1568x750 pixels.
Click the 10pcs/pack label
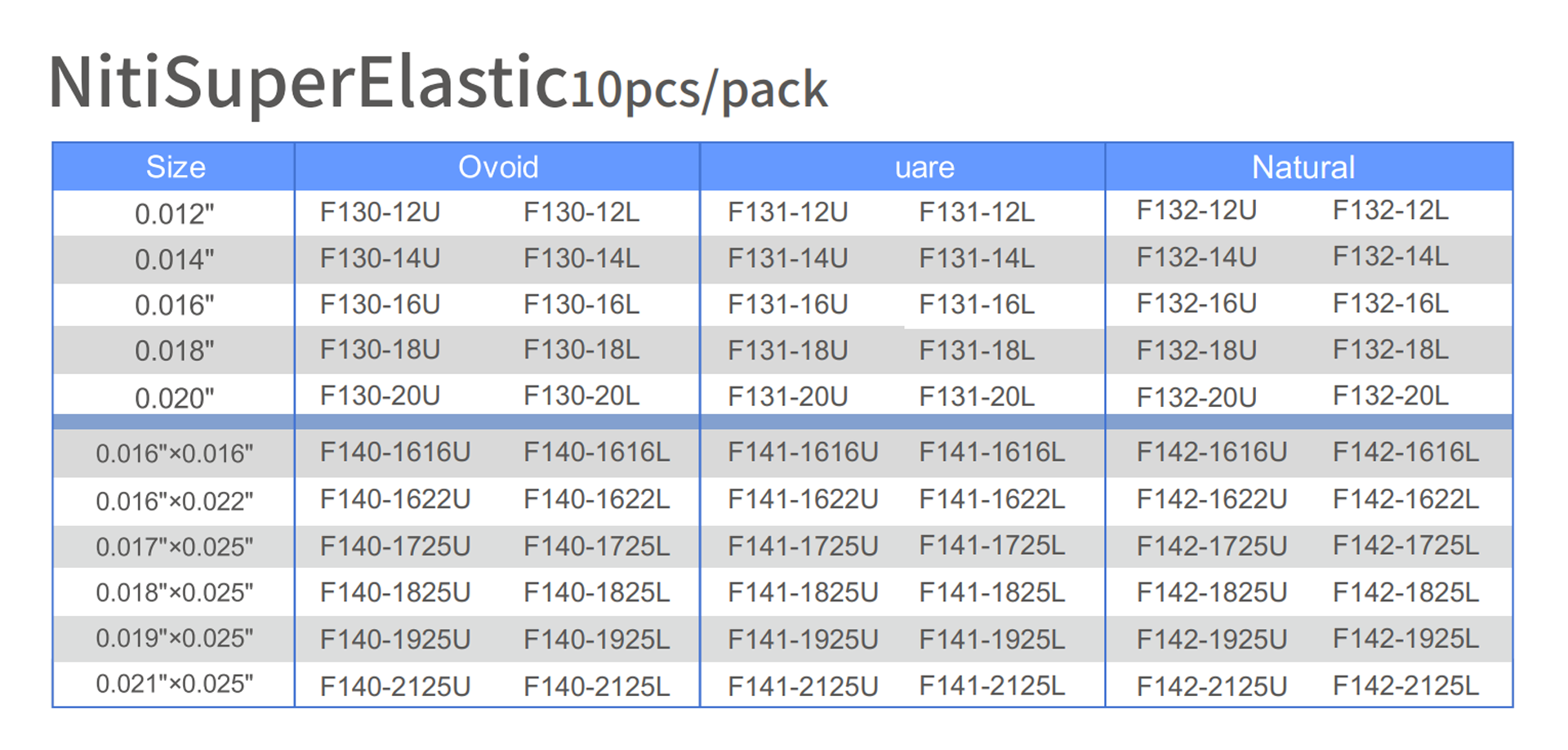tap(699, 88)
